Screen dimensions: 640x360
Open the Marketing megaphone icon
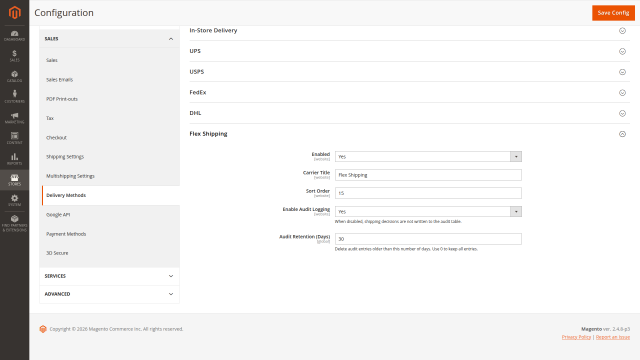(15, 118)
